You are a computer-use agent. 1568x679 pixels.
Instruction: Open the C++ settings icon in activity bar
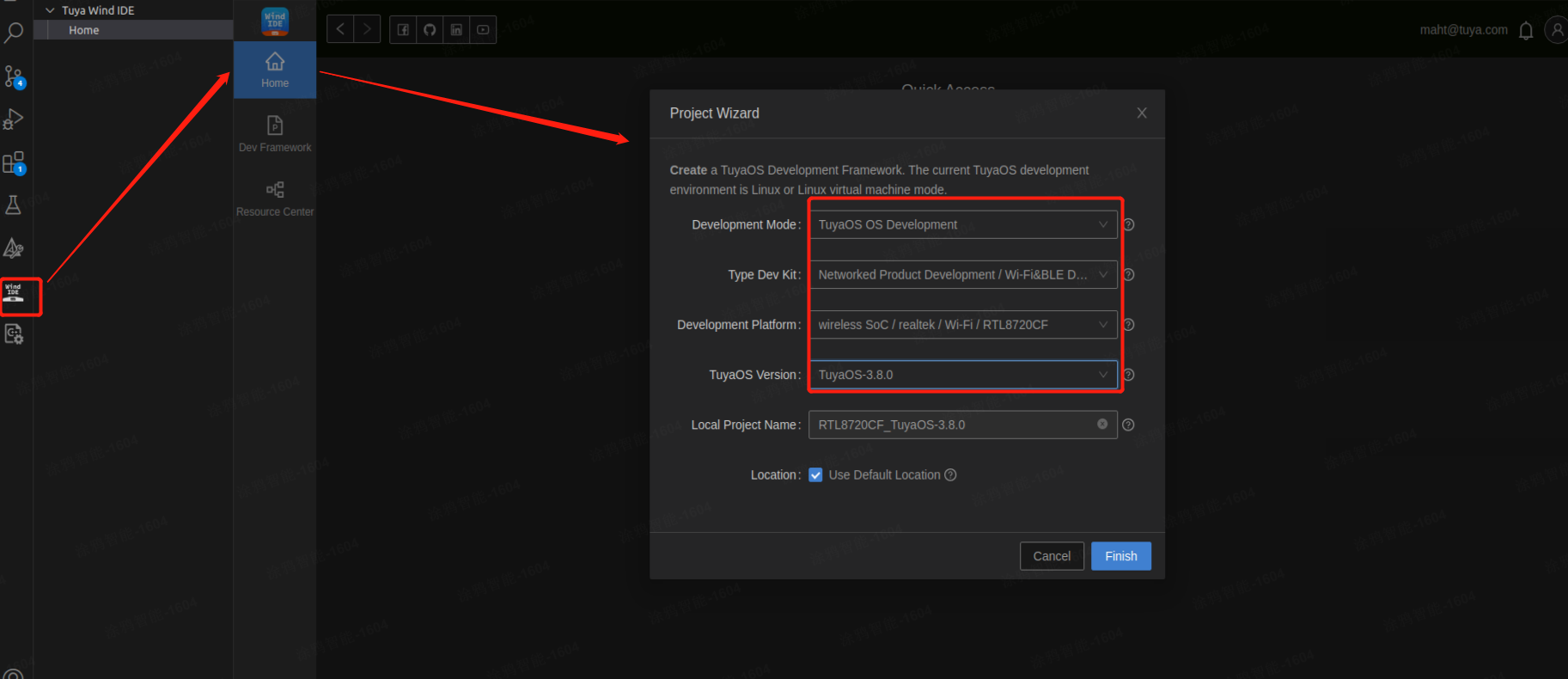click(14, 334)
